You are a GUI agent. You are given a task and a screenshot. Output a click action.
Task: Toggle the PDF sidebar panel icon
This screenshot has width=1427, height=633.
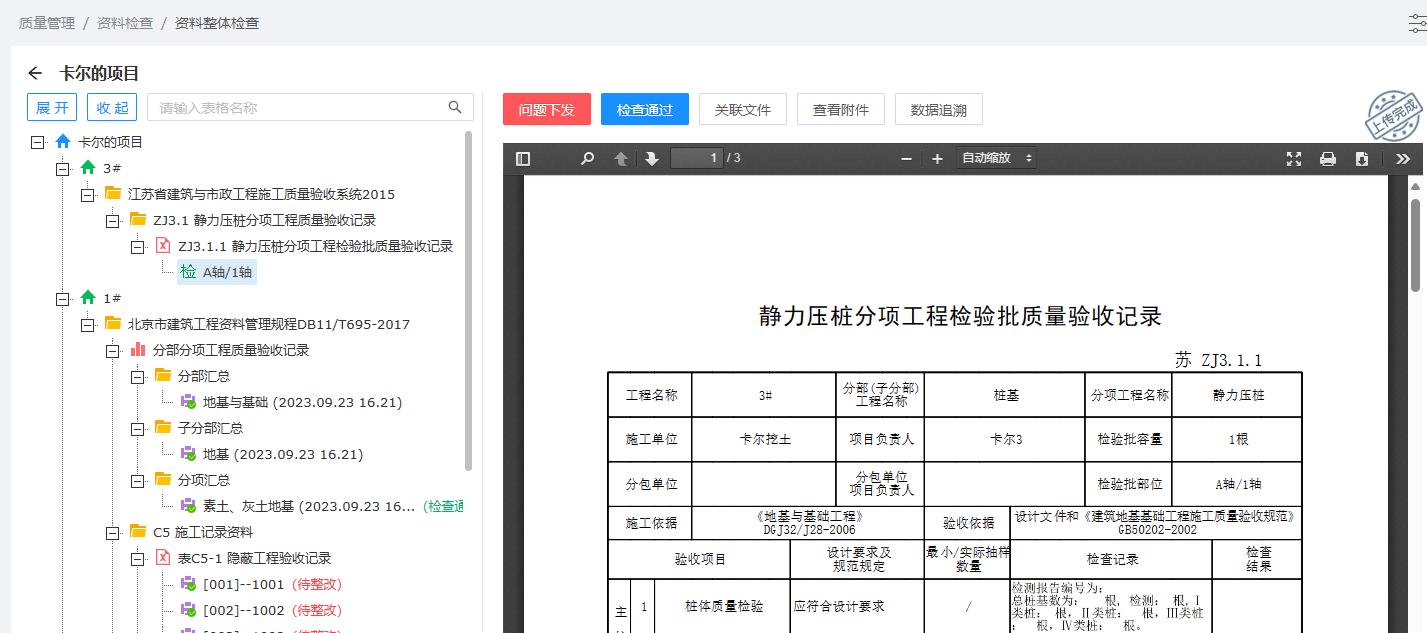click(x=523, y=158)
